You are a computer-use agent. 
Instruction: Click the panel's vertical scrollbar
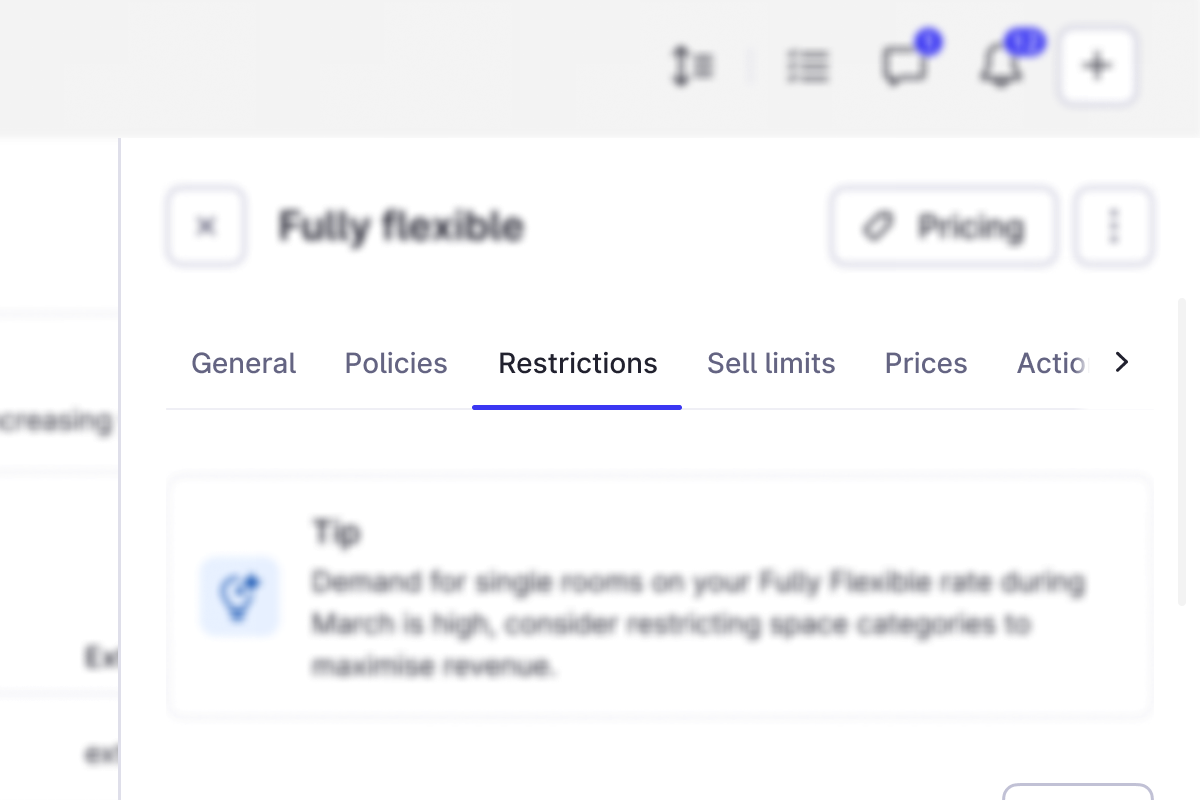click(x=1182, y=450)
